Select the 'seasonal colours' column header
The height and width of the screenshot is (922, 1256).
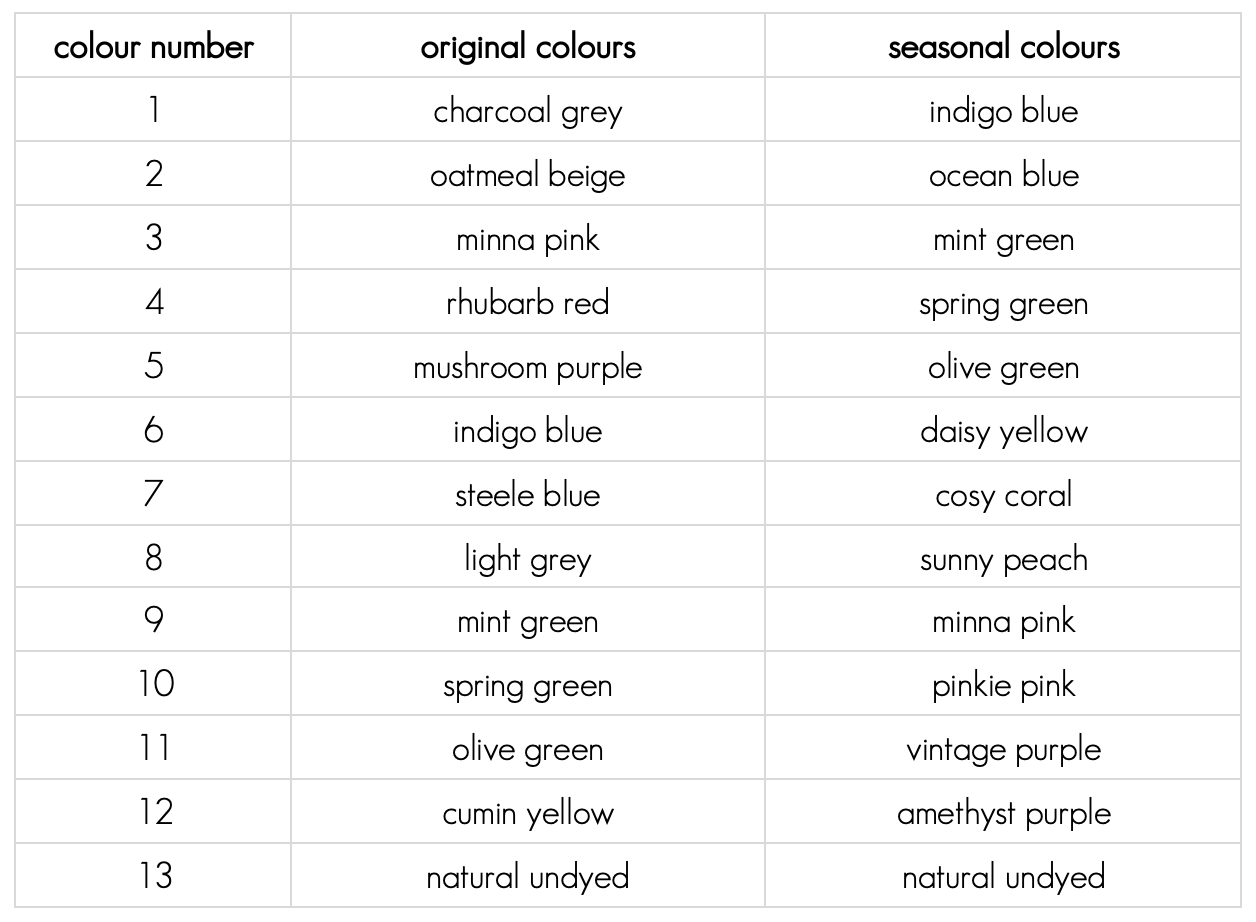(x=1003, y=46)
